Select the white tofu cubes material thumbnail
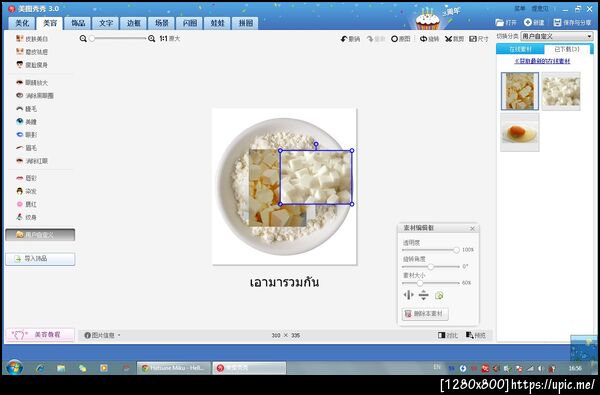The height and width of the screenshot is (395, 600). (561, 91)
